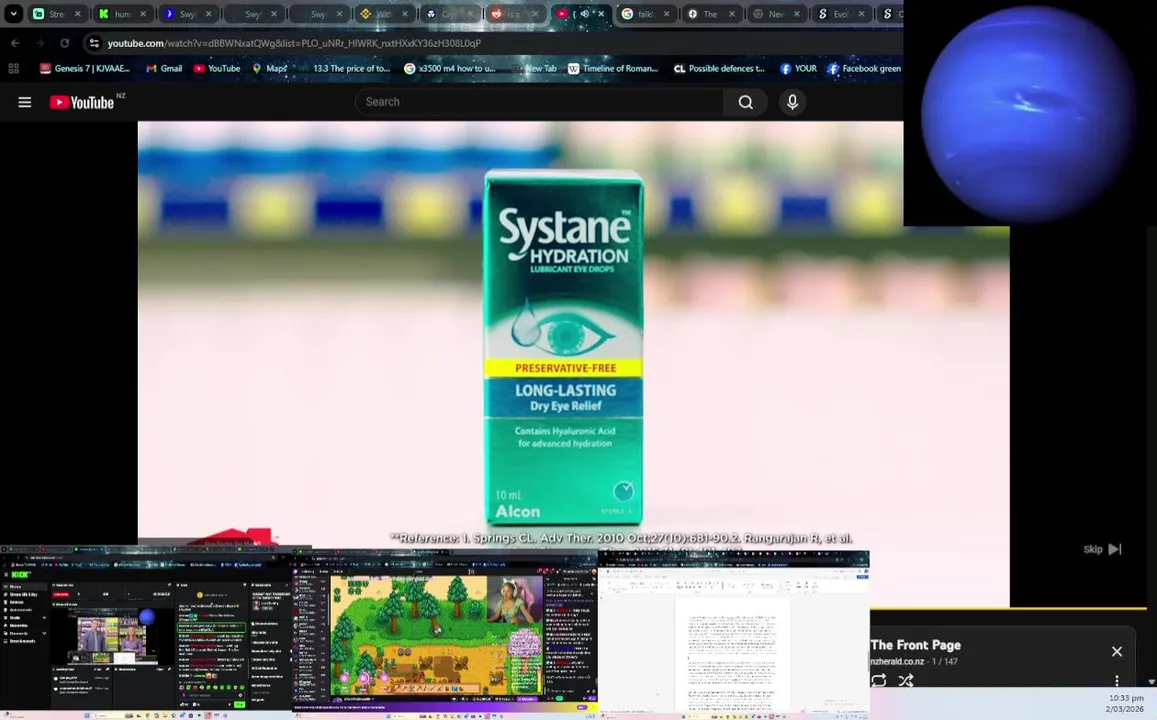Open 'Genesis 7 | KJVAAE...' bookmark
The width and height of the screenshot is (1157, 720).
pos(85,69)
